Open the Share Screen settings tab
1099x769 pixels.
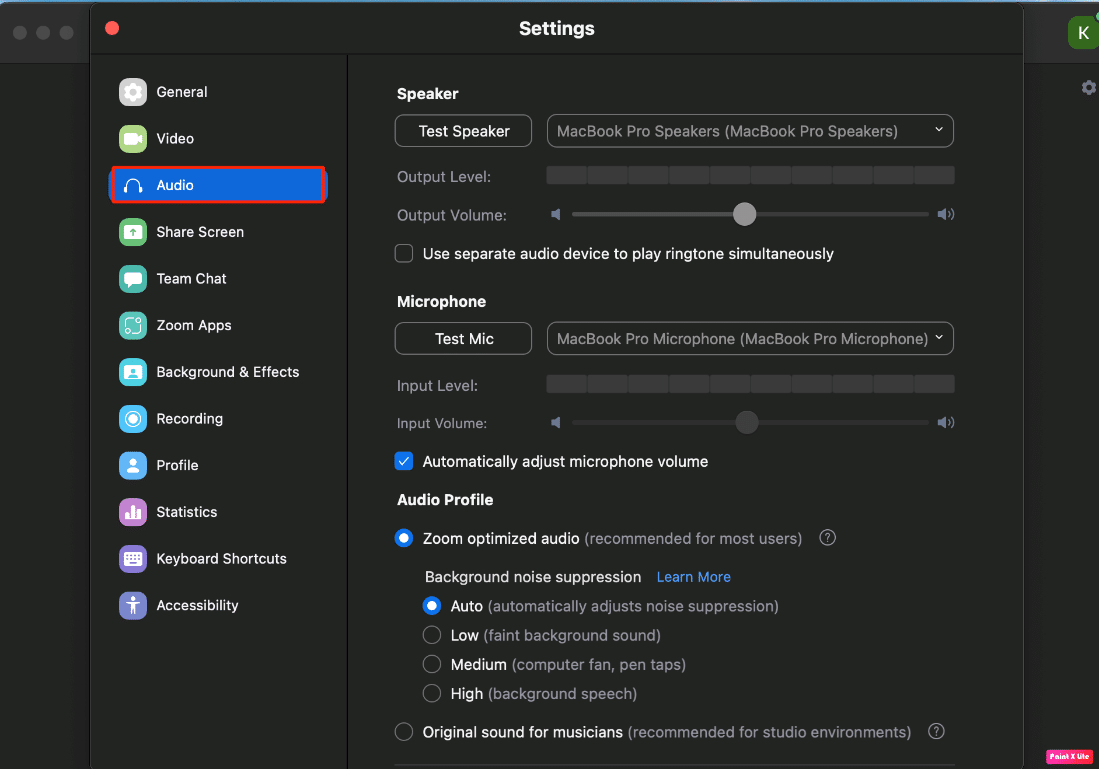(219, 232)
